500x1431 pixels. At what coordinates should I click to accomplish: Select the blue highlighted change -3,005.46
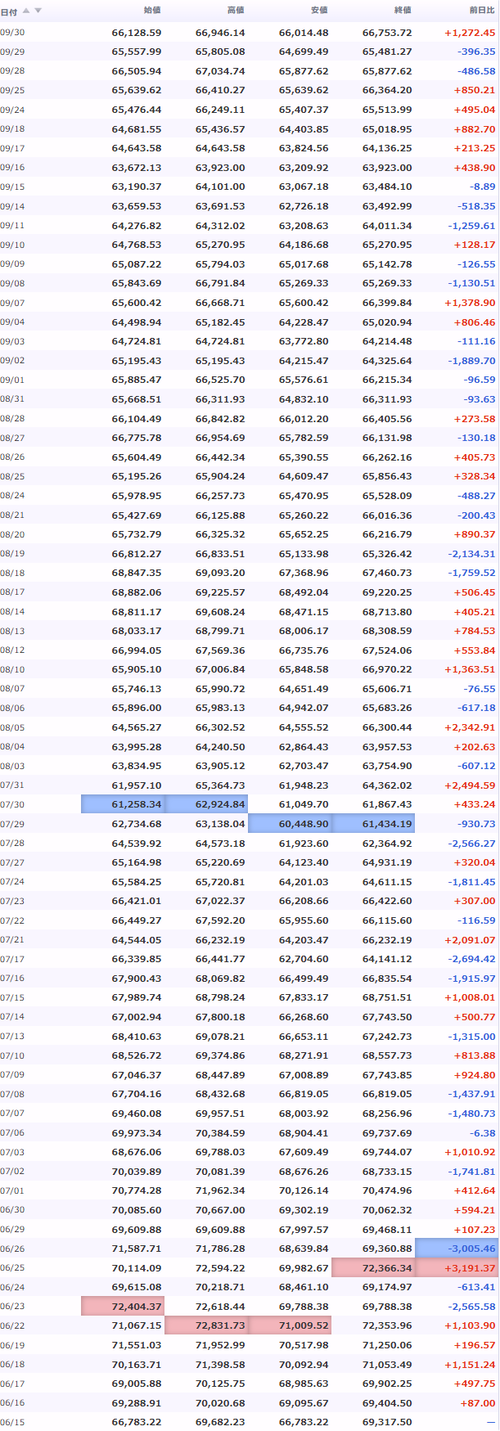tap(457, 1248)
